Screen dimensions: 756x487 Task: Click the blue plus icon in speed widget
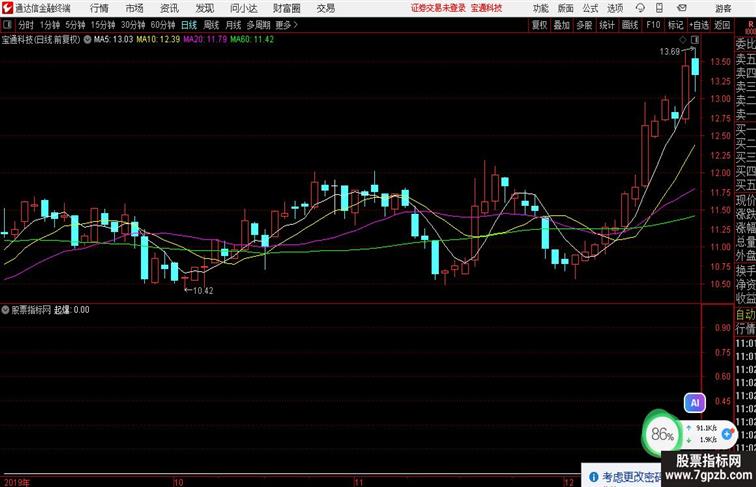click(727, 434)
